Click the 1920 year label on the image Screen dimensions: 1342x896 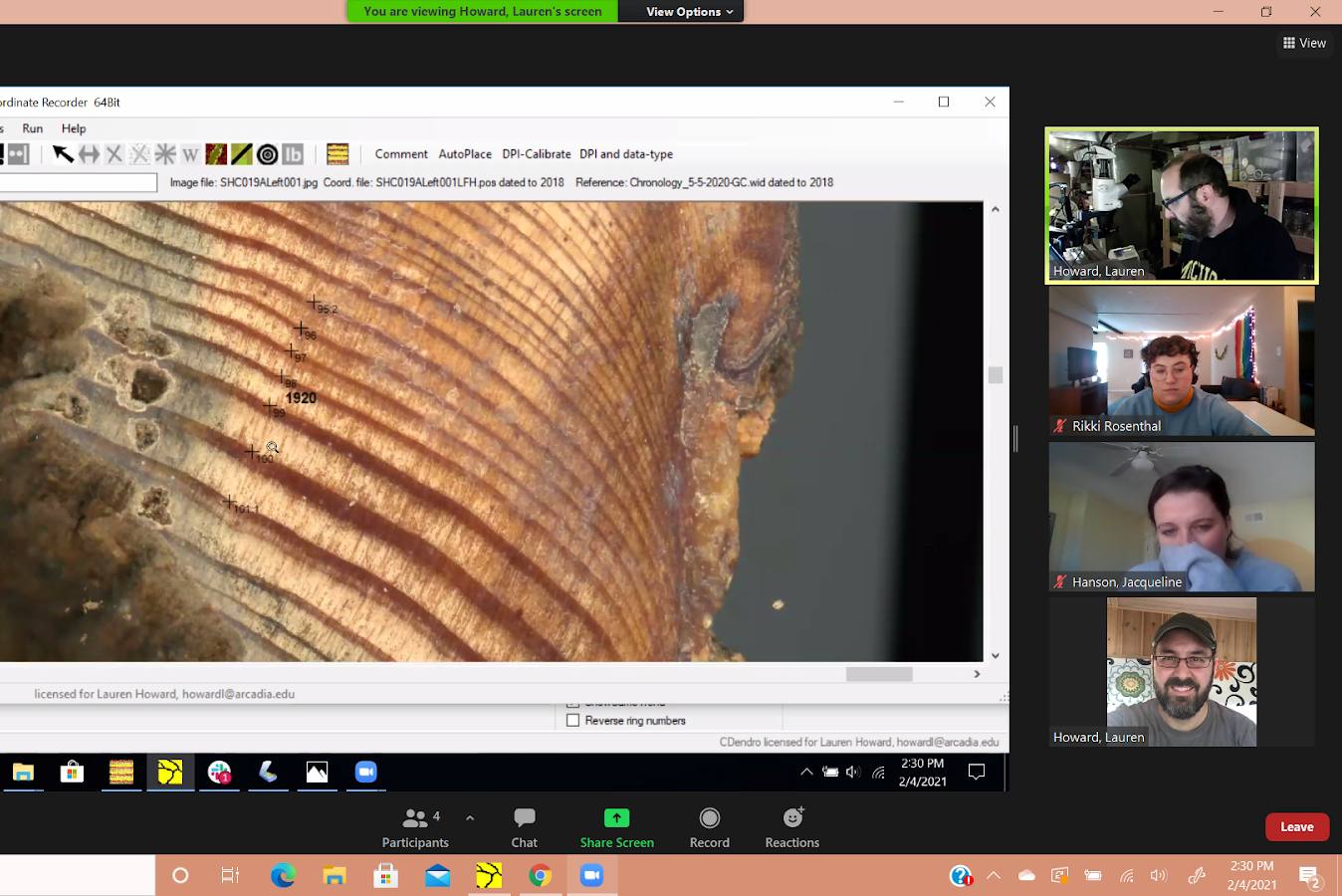(301, 398)
